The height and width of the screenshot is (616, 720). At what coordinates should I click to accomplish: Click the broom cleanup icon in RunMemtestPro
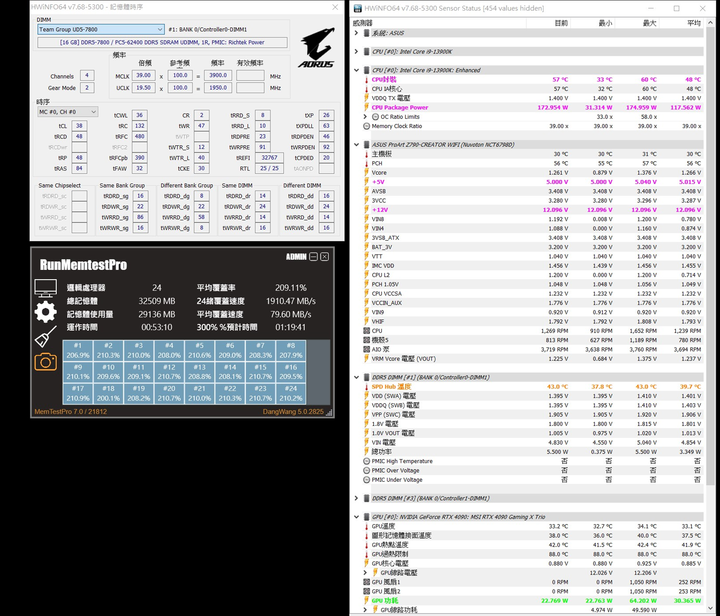[45, 336]
